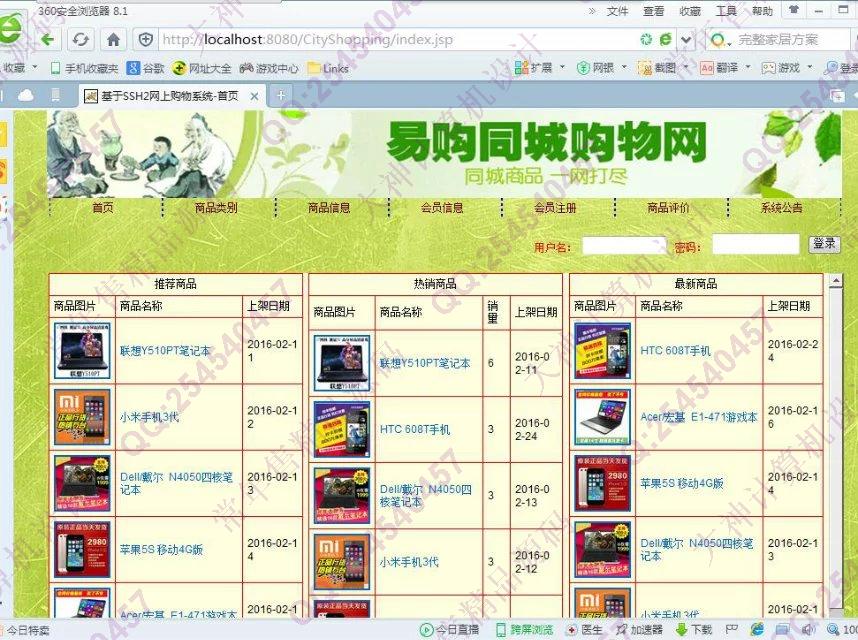Open 会员注册 navigation link
Screen dimensions: 858x640
coord(555,207)
